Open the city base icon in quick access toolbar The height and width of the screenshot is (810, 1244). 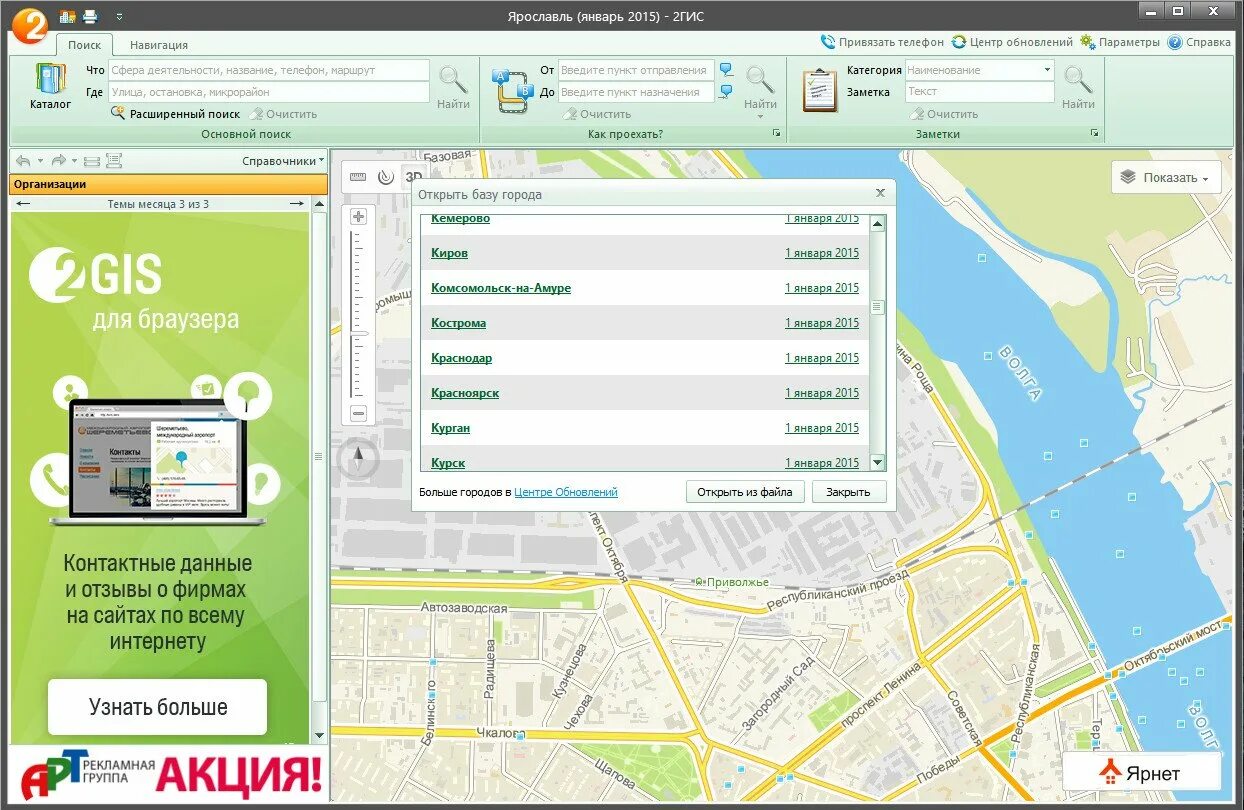[x=68, y=16]
